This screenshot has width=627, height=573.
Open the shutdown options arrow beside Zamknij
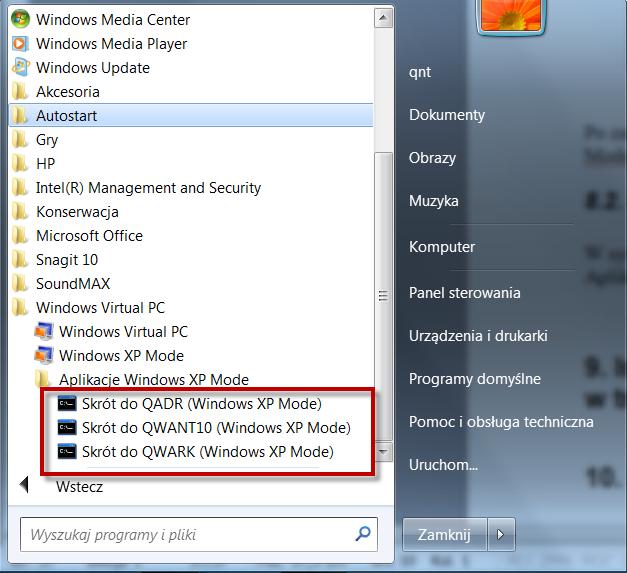click(x=501, y=535)
